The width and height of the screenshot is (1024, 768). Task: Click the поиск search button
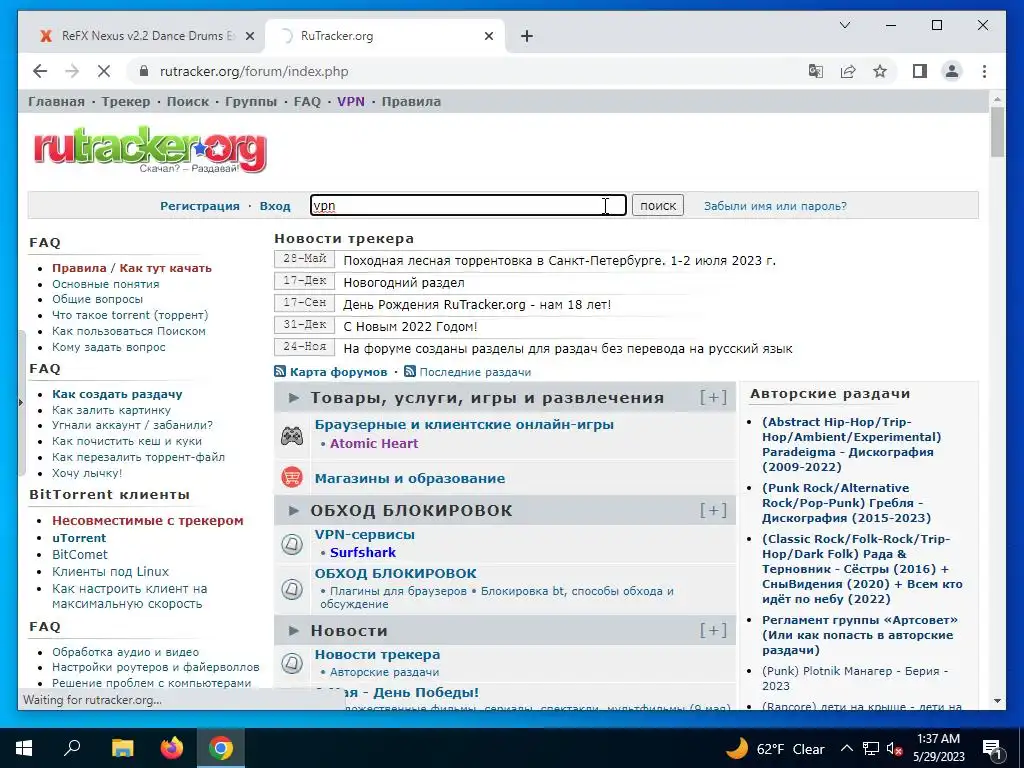point(658,205)
